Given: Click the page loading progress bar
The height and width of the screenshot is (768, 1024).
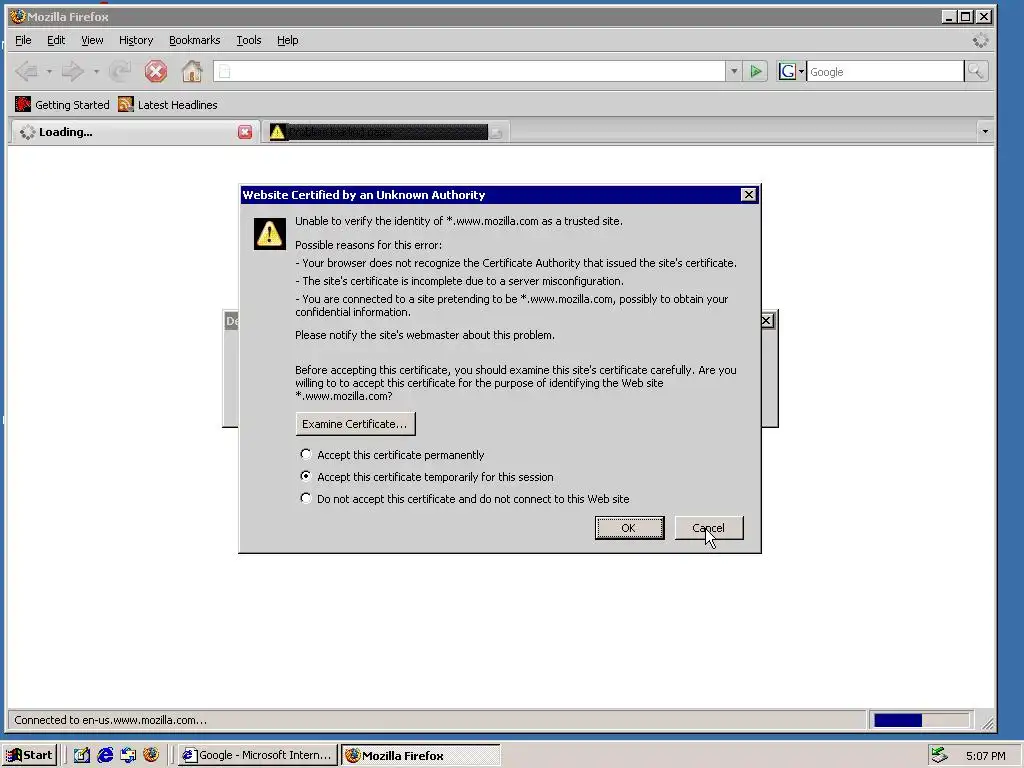Looking at the screenshot, I should pos(921,720).
